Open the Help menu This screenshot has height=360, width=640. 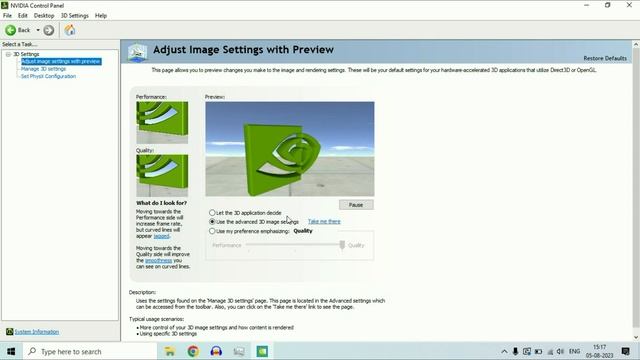(101, 16)
